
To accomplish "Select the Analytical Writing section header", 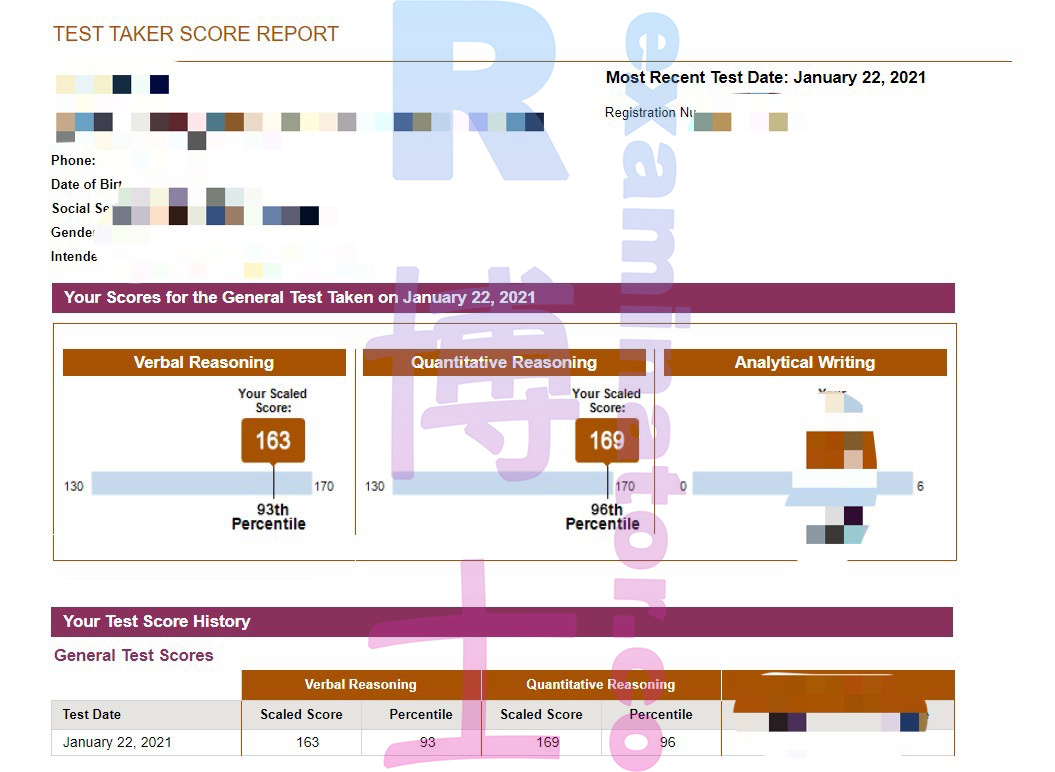I will 805,362.
